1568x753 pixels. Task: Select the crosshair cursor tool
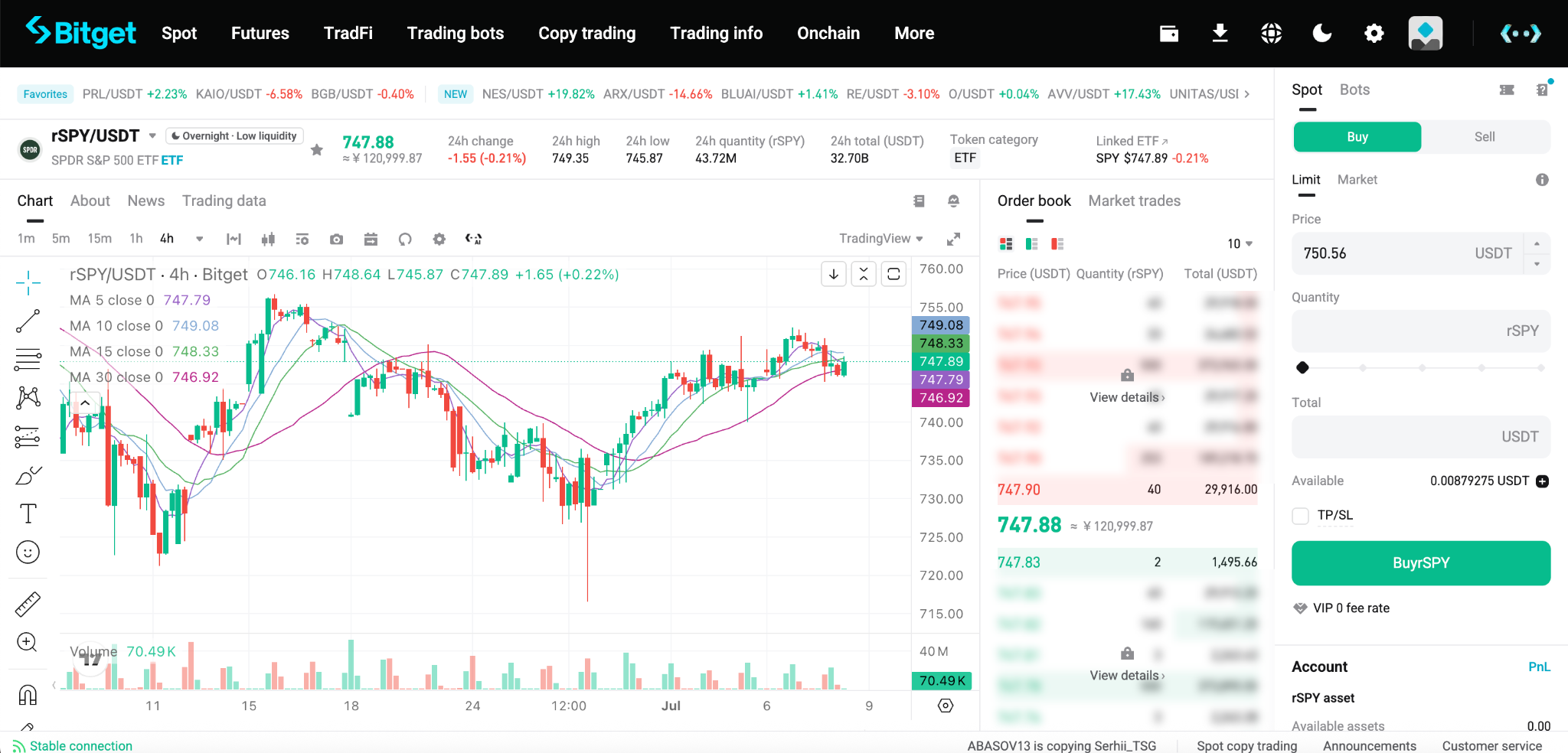coord(28,282)
